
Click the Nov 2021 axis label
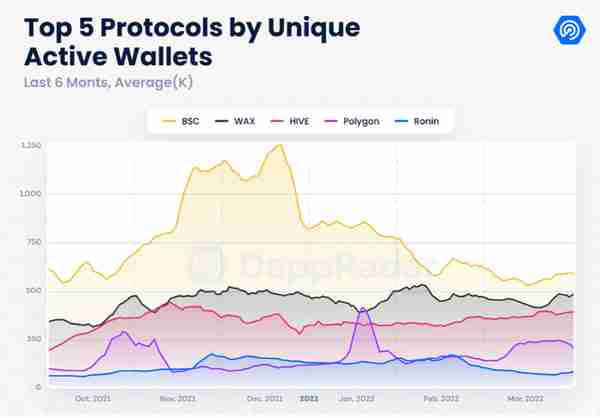coord(178,398)
